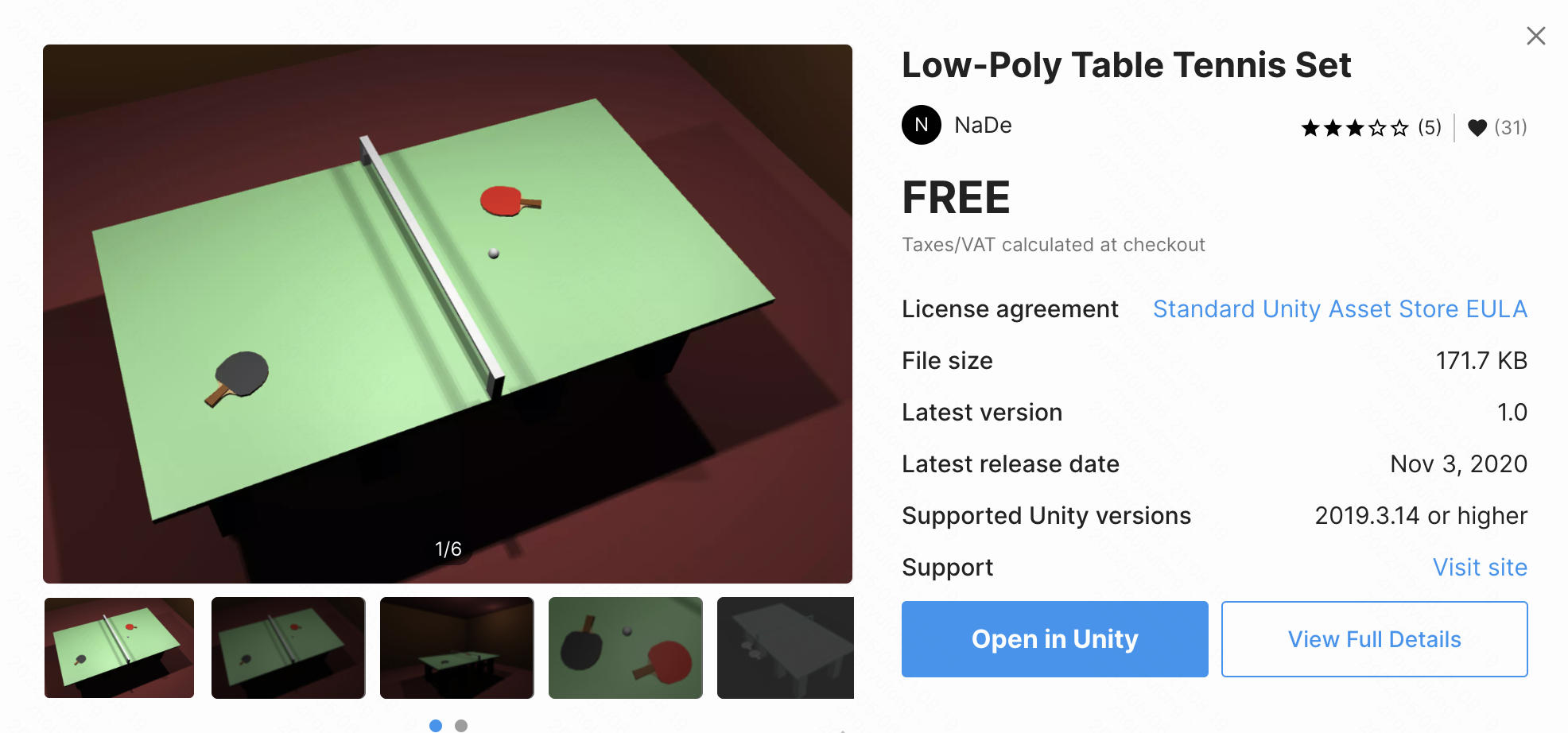Screen dimensions: 1568x733
Task: Click the NaDe publisher avatar
Action: click(922, 125)
